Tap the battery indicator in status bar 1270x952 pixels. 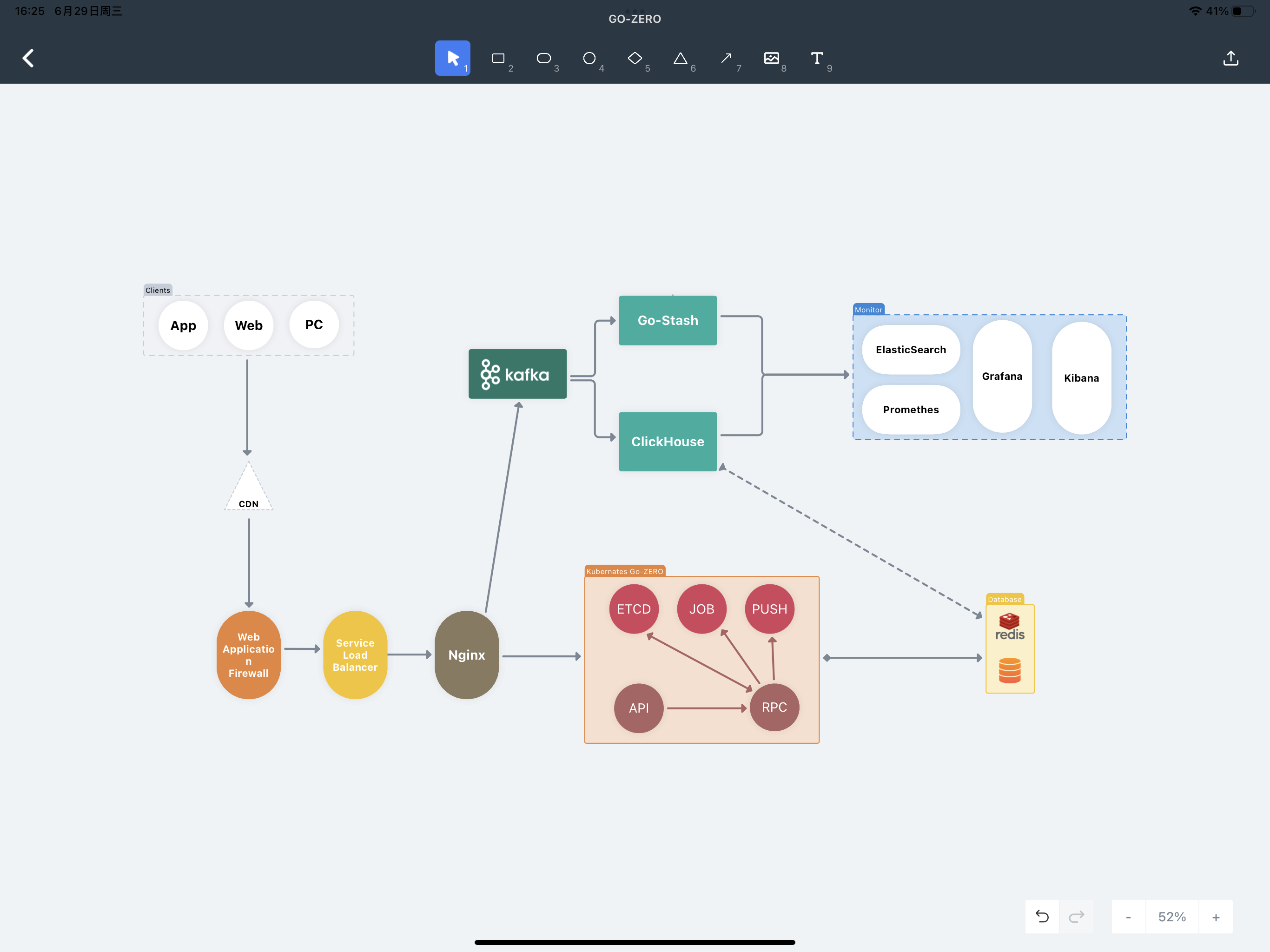coord(1244,11)
